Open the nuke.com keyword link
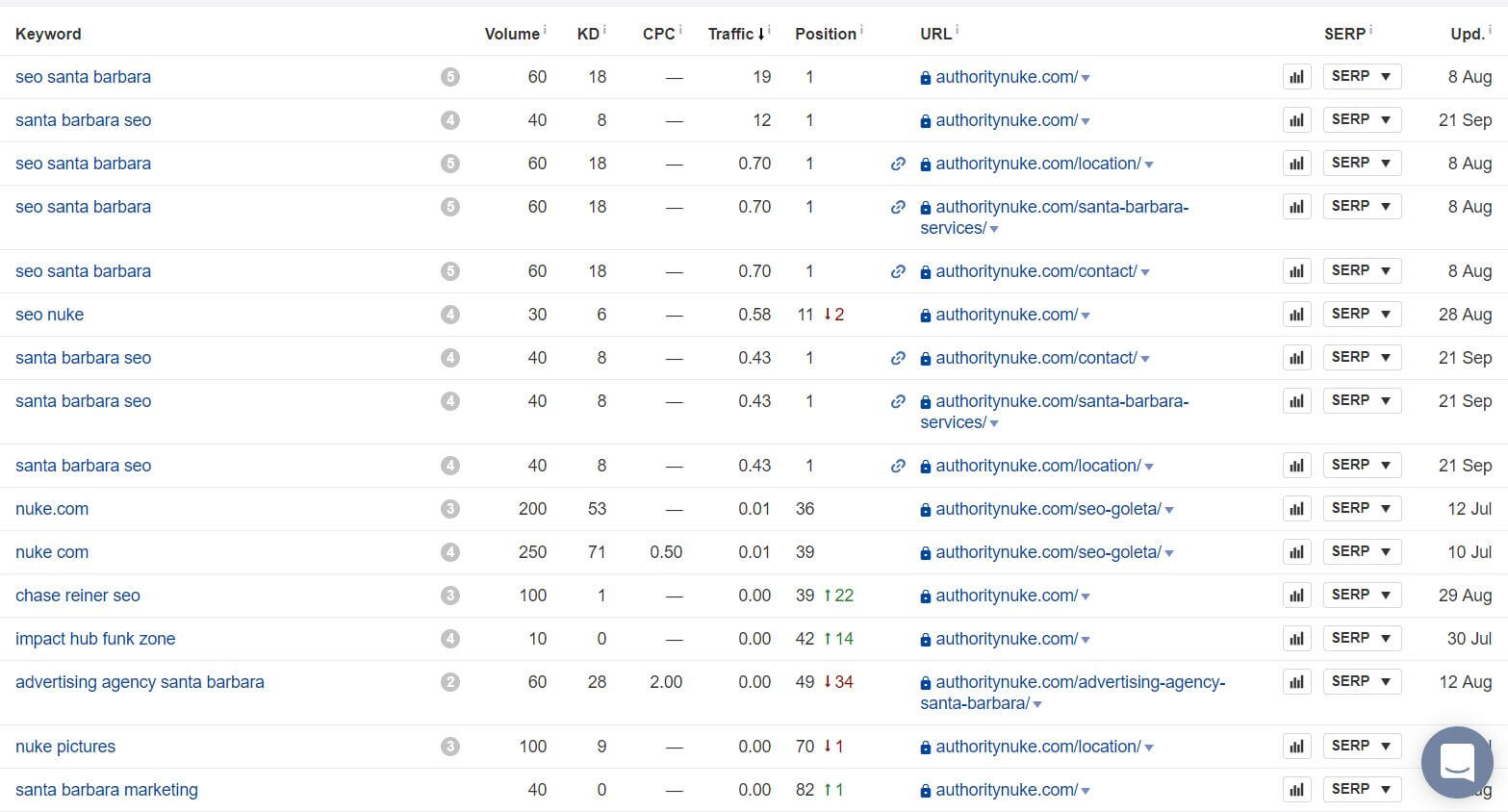This screenshot has height=812, width=1508. tap(52, 509)
